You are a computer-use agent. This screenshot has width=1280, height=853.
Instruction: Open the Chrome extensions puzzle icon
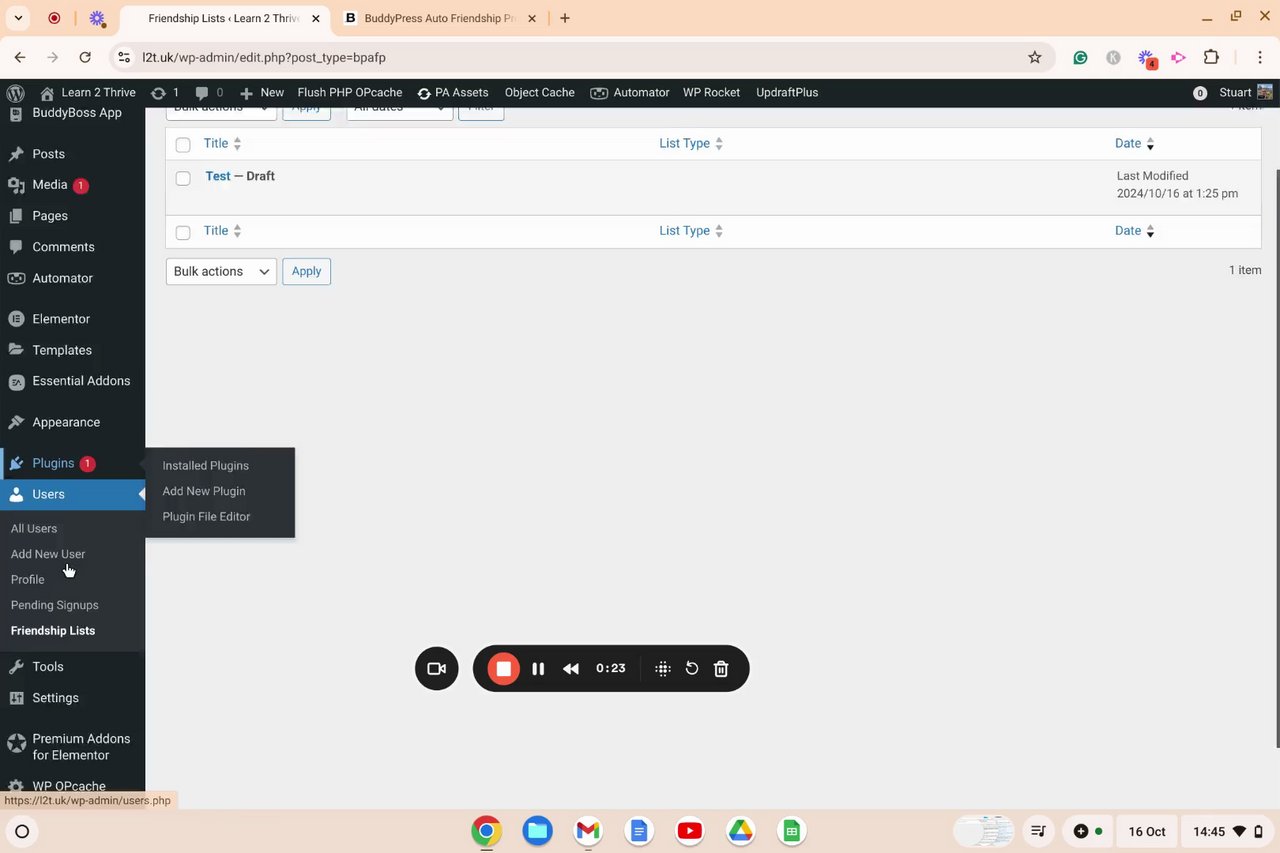1211,57
